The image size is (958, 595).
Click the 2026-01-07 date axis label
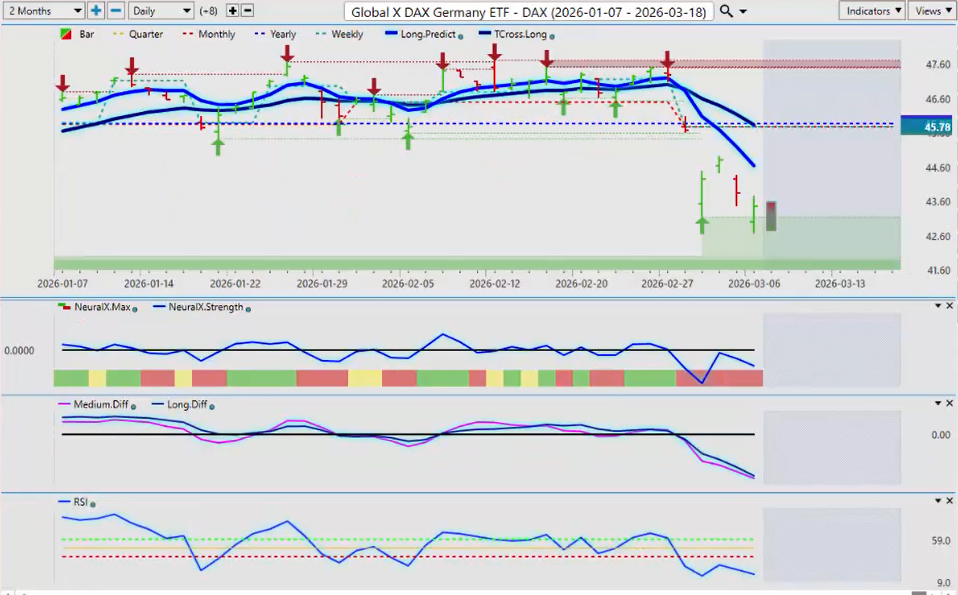pos(62,283)
